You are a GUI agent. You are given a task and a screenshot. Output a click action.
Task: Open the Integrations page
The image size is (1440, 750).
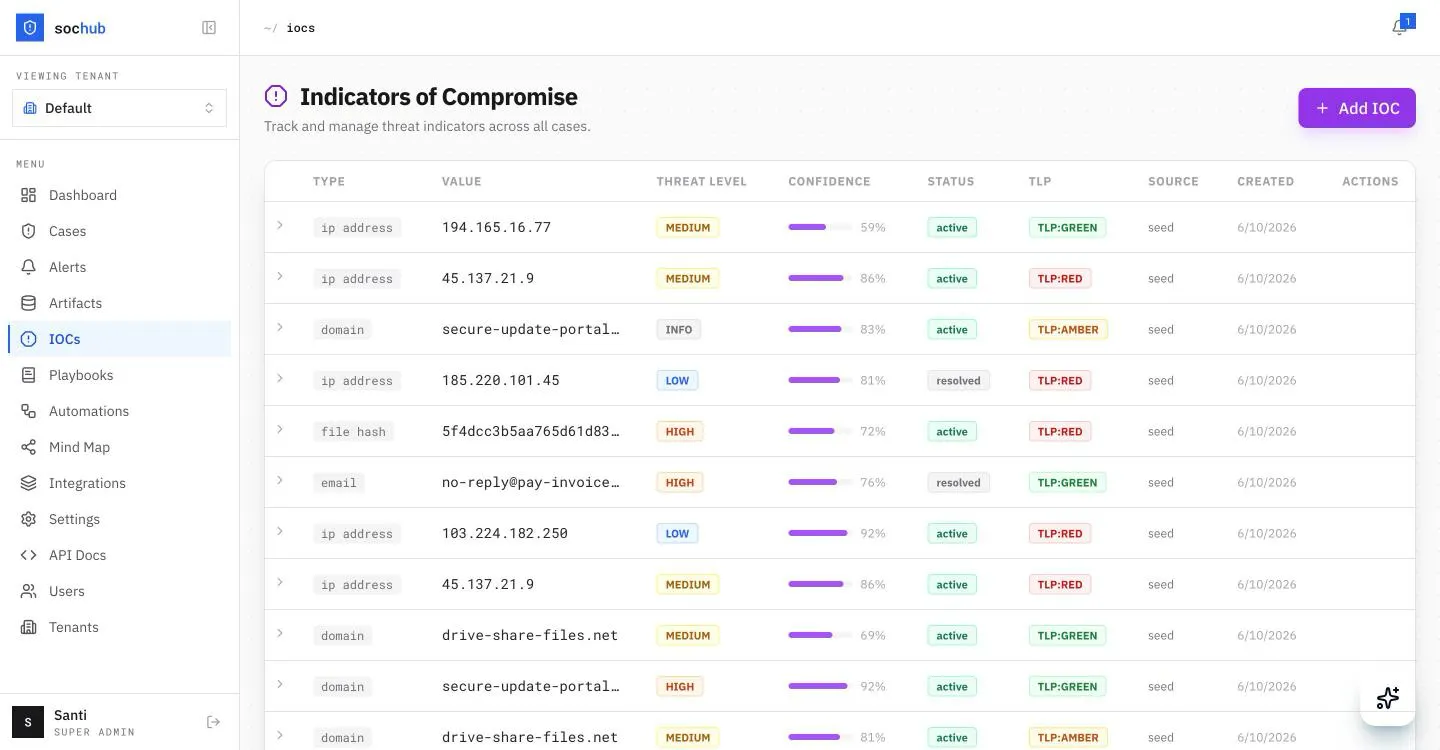[119, 483]
